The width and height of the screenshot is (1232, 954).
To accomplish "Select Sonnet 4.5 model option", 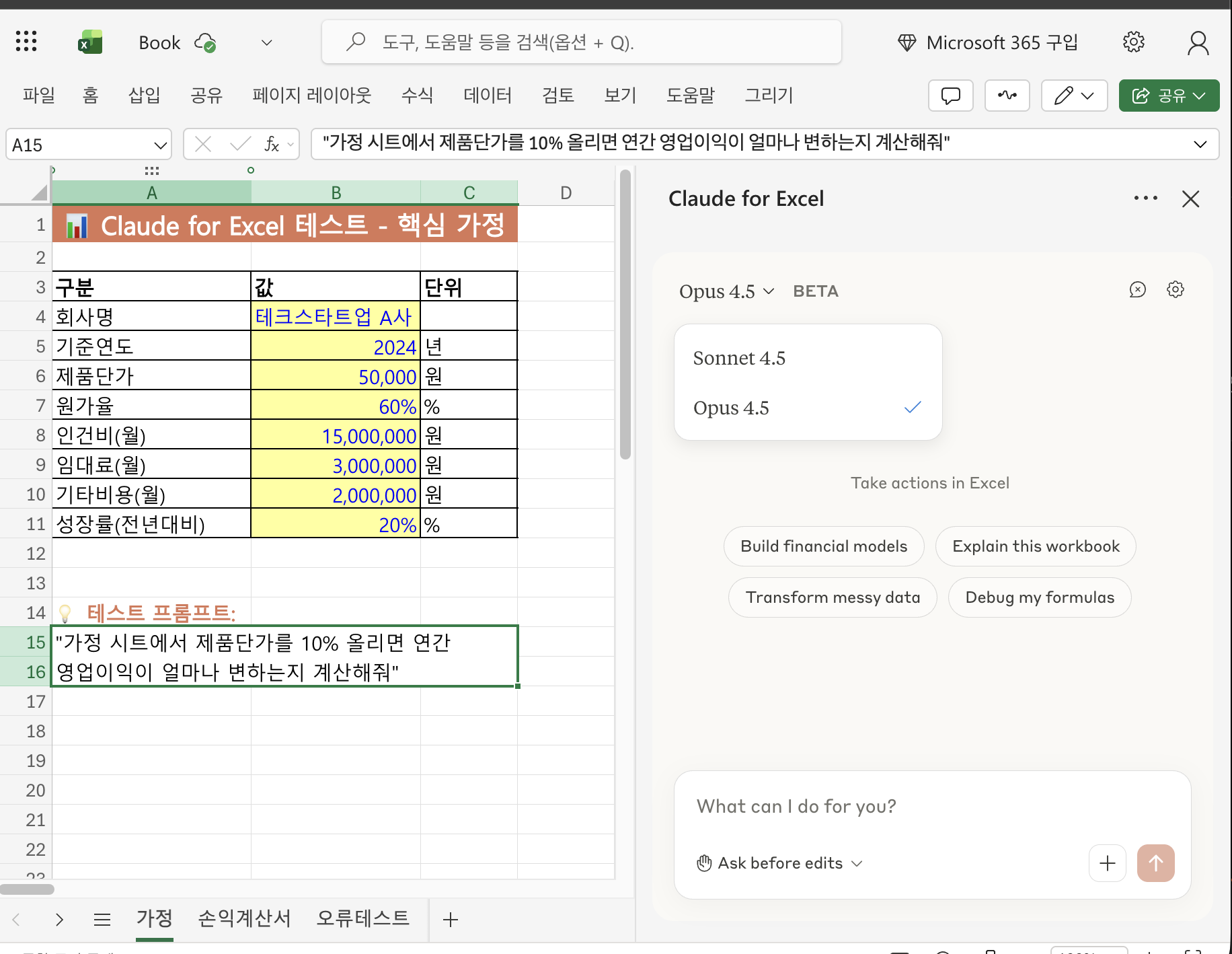I will [808, 358].
